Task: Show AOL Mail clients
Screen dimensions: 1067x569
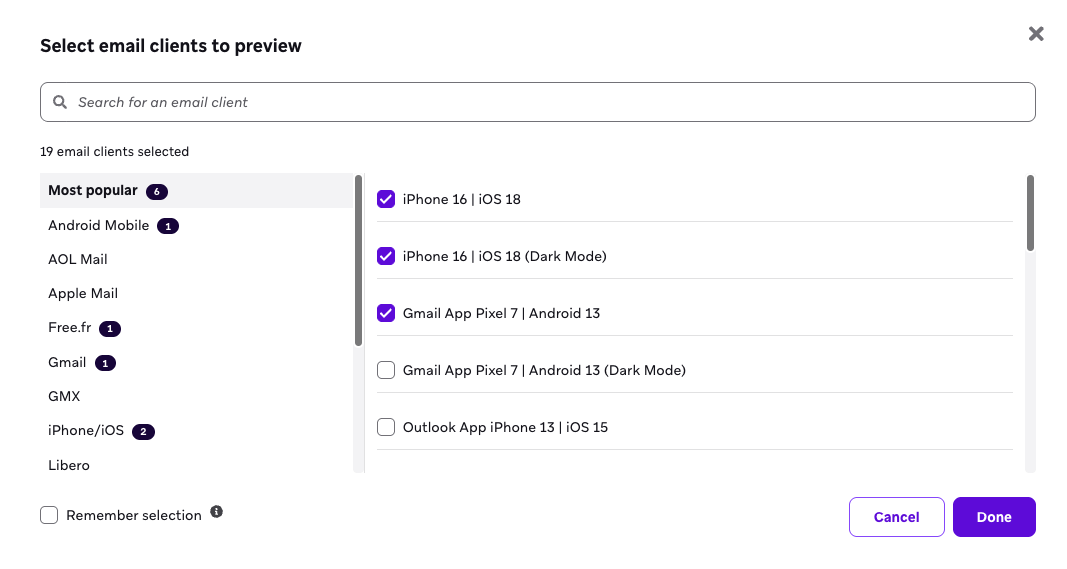Action: pyautogui.click(x=78, y=259)
